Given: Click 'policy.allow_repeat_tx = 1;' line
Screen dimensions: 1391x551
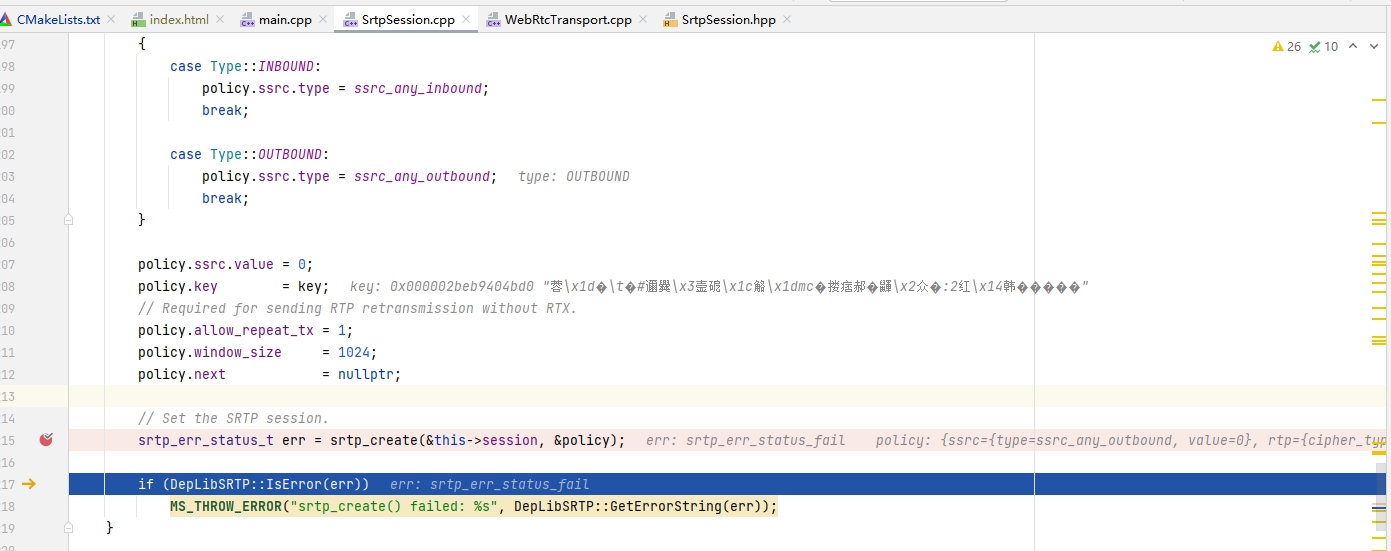Looking at the screenshot, I should click(245, 330).
